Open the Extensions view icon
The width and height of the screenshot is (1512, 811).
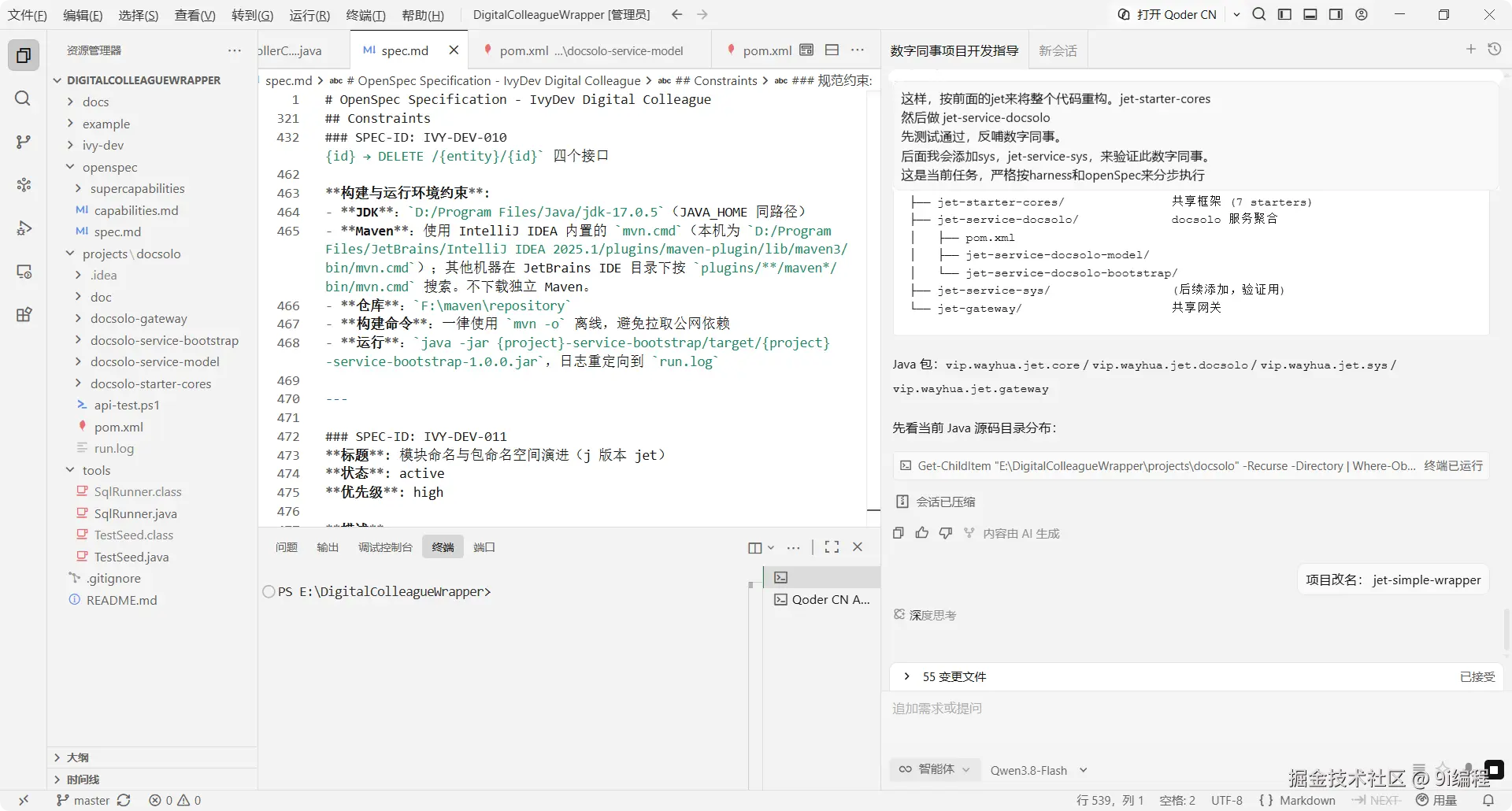coord(24,315)
